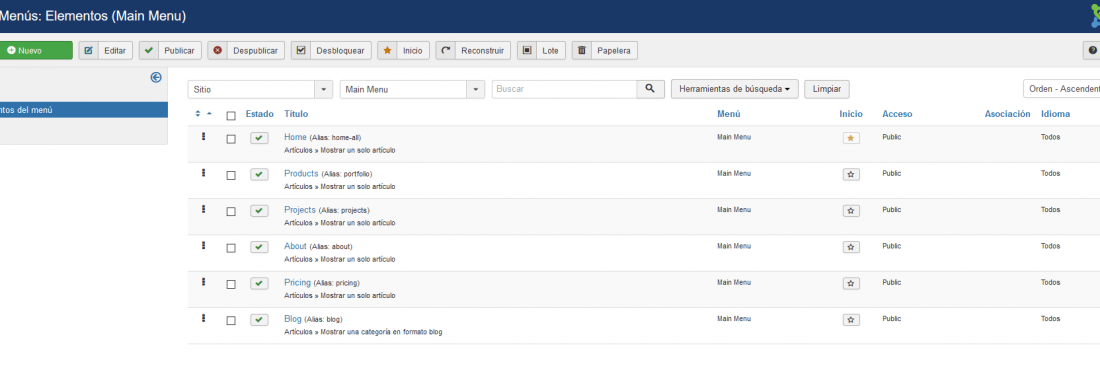Sort by the Acceso column header
1100x370 pixels.
coord(897,114)
